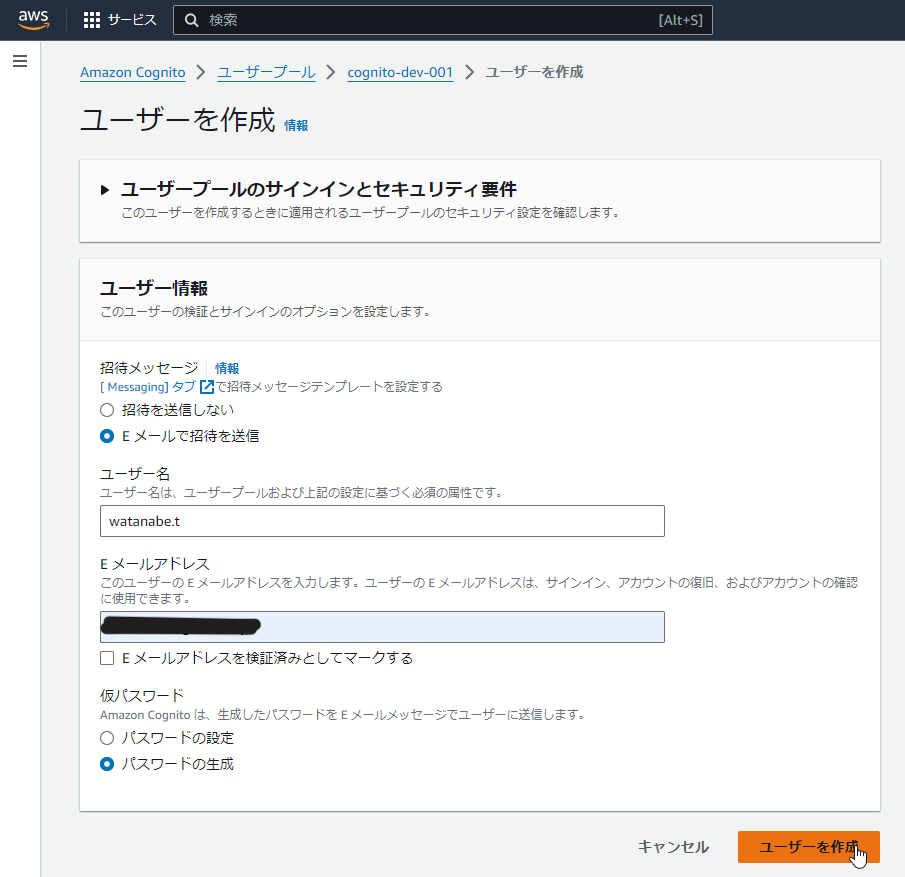Click the Eメールアドレス input field
This screenshot has height=877, width=905.
tap(382, 627)
